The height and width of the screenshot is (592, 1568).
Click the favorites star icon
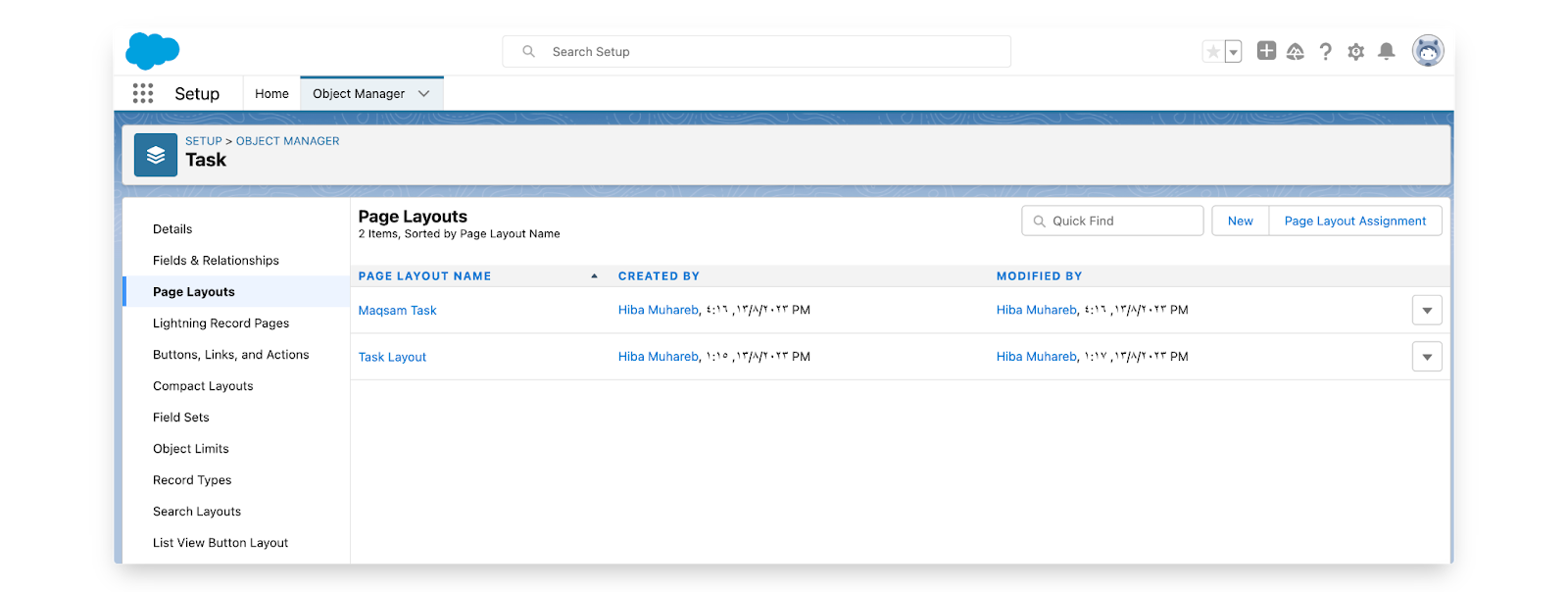(x=1213, y=52)
